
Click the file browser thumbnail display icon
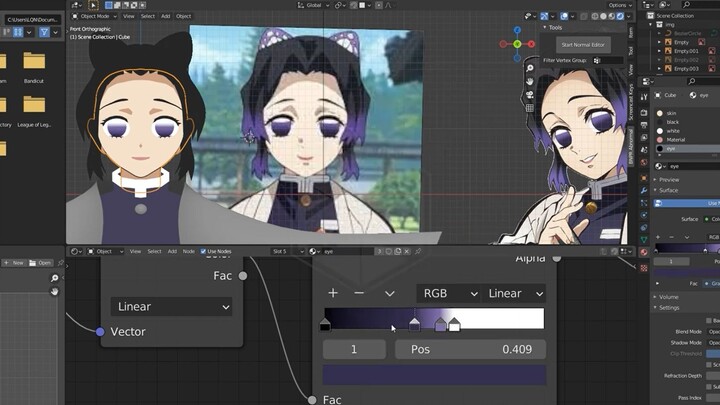[x=18, y=32]
